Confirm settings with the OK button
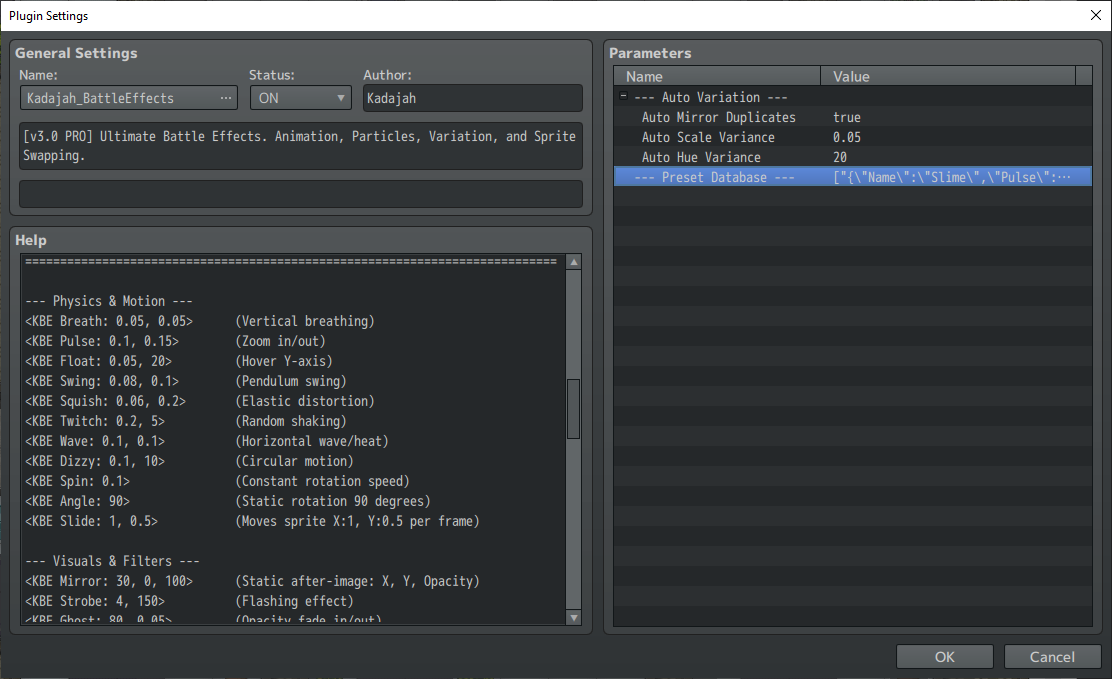 [x=945, y=656]
